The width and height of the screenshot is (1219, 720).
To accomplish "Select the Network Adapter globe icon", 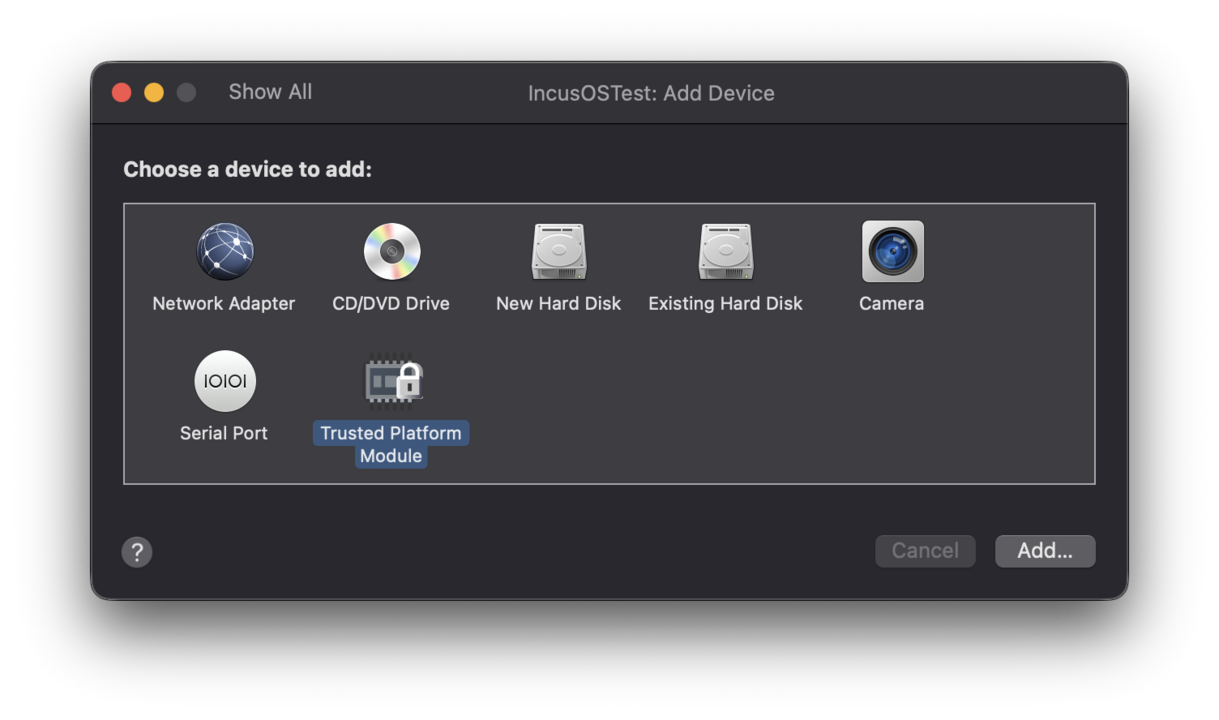I will coord(224,251).
